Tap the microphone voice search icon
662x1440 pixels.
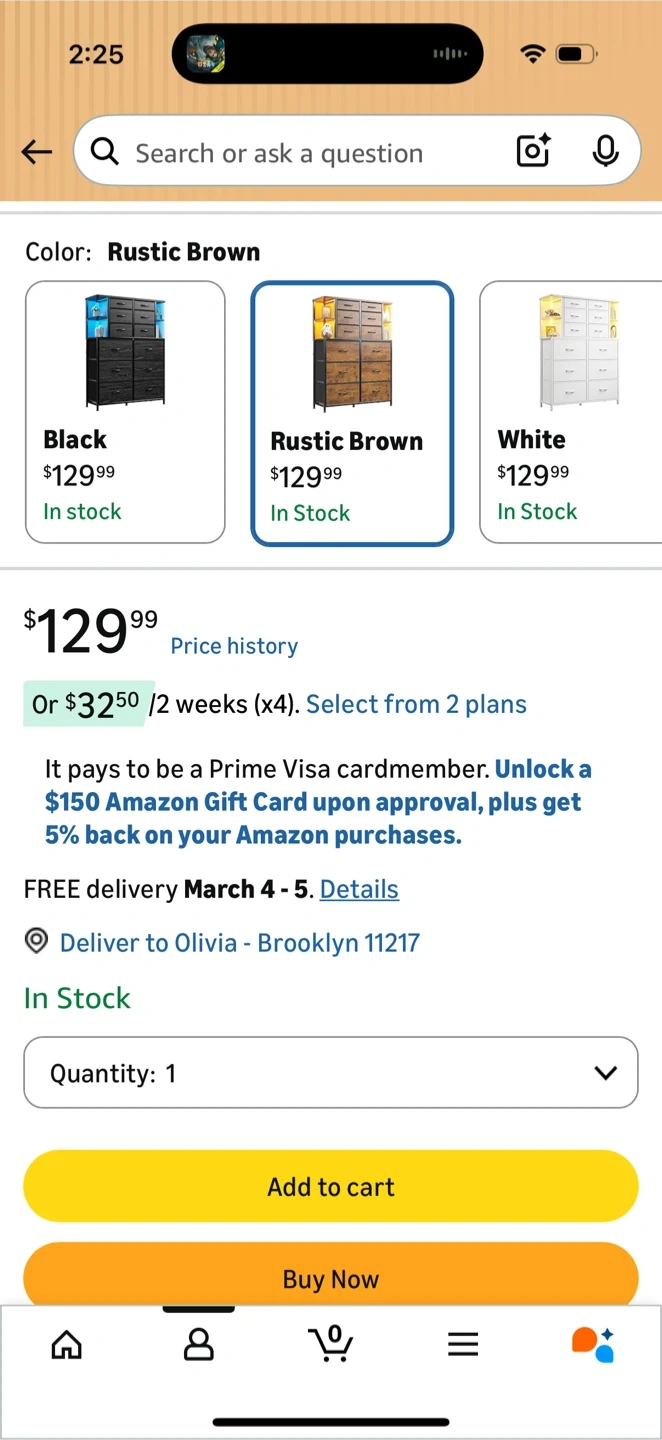604,152
